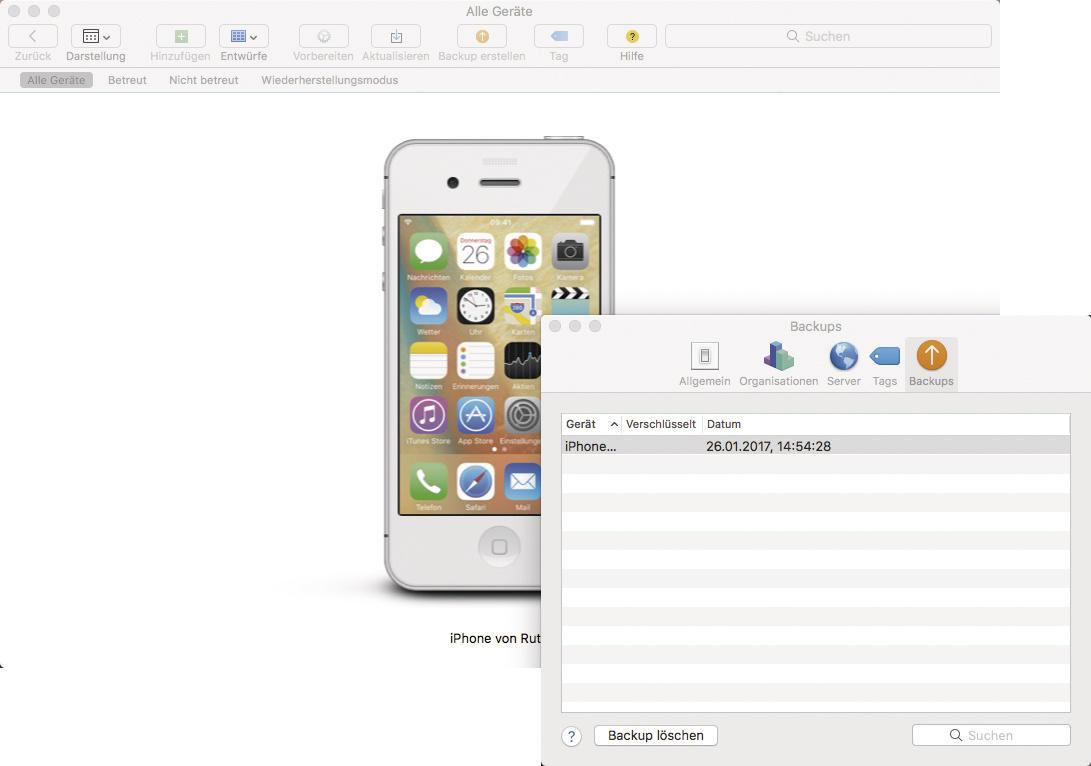Screen dimensions: 1091x766
Task: Close the Backups preferences window
Action: tap(555, 326)
